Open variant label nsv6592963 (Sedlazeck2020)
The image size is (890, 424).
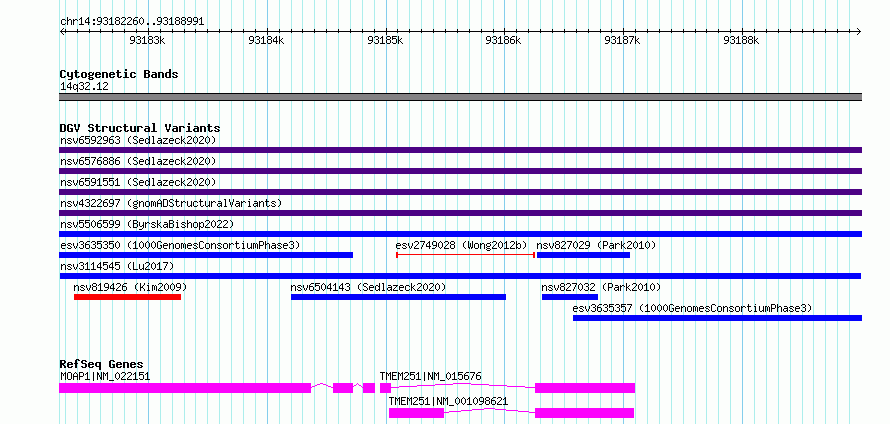(138, 140)
